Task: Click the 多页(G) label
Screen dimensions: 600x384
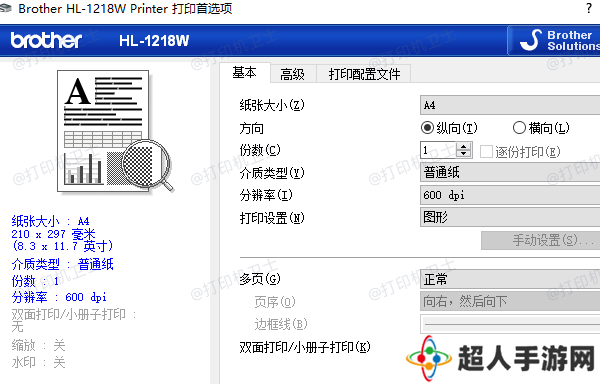Action: 260,279
